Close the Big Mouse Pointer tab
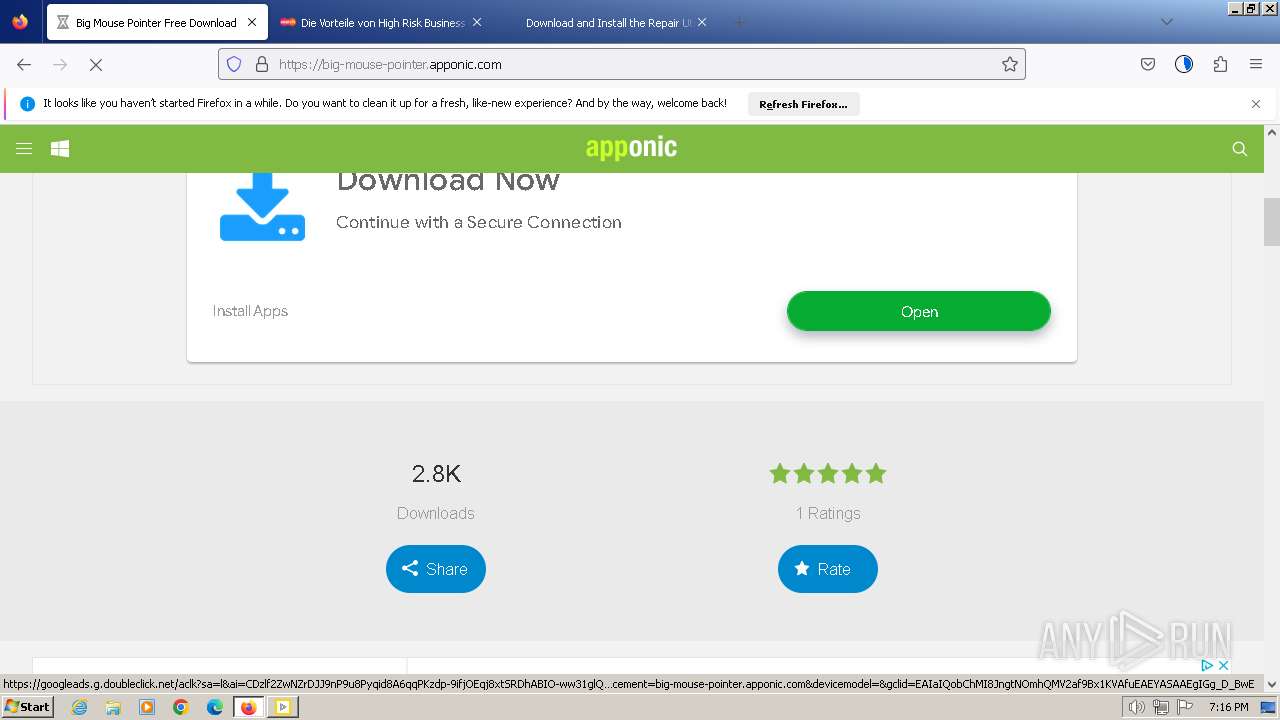Viewport: 1280px width, 720px height. pyautogui.click(x=252, y=22)
